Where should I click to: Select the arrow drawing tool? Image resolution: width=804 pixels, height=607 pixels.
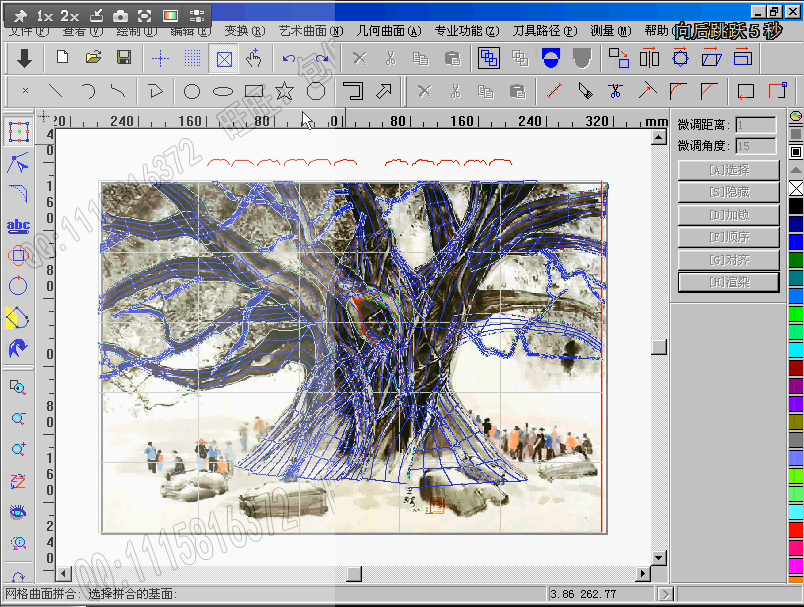coord(384,91)
